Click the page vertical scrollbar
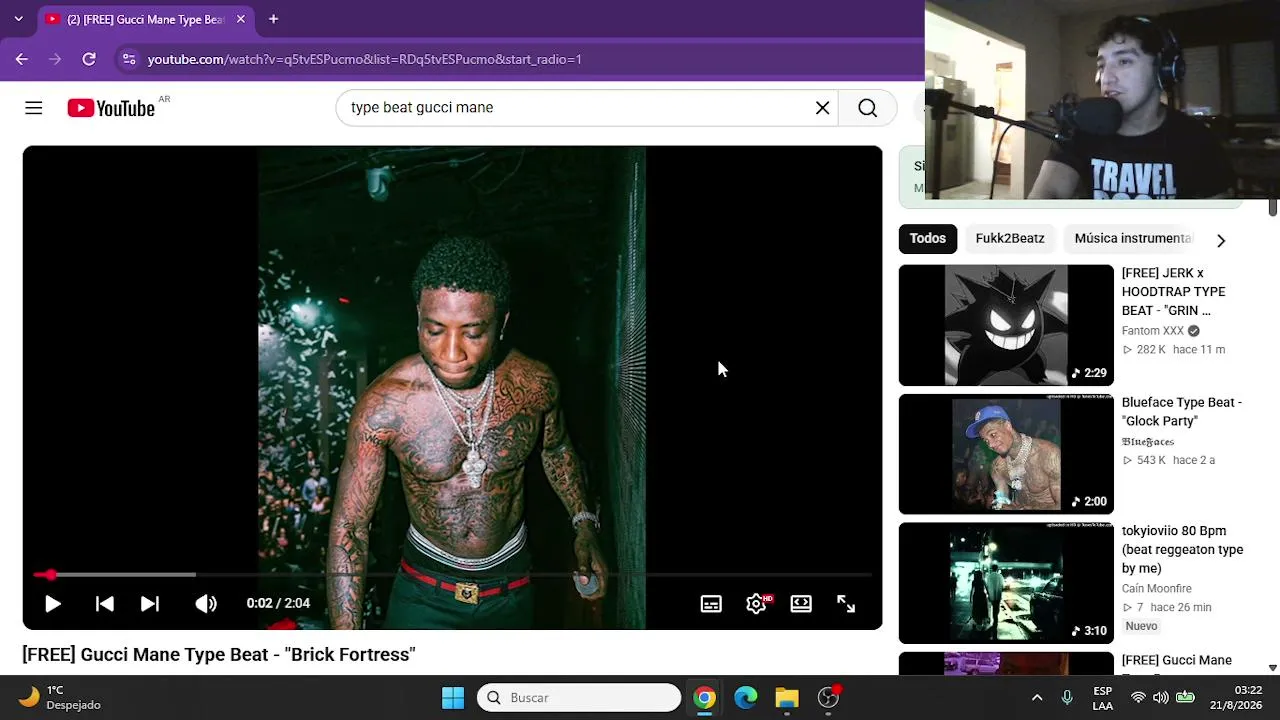The height and width of the screenshot is (720, 1280). click(x=1273, y=206)
